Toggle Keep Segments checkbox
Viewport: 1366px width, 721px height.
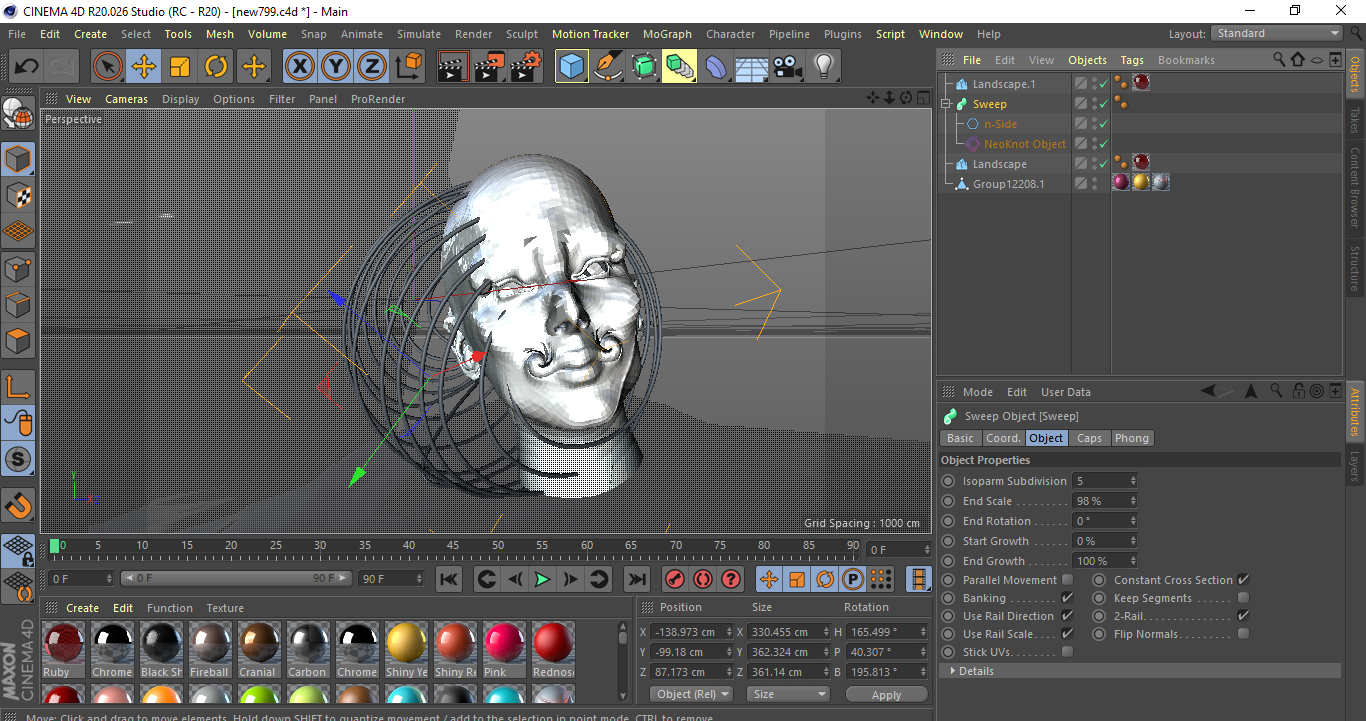[1243, 598]
